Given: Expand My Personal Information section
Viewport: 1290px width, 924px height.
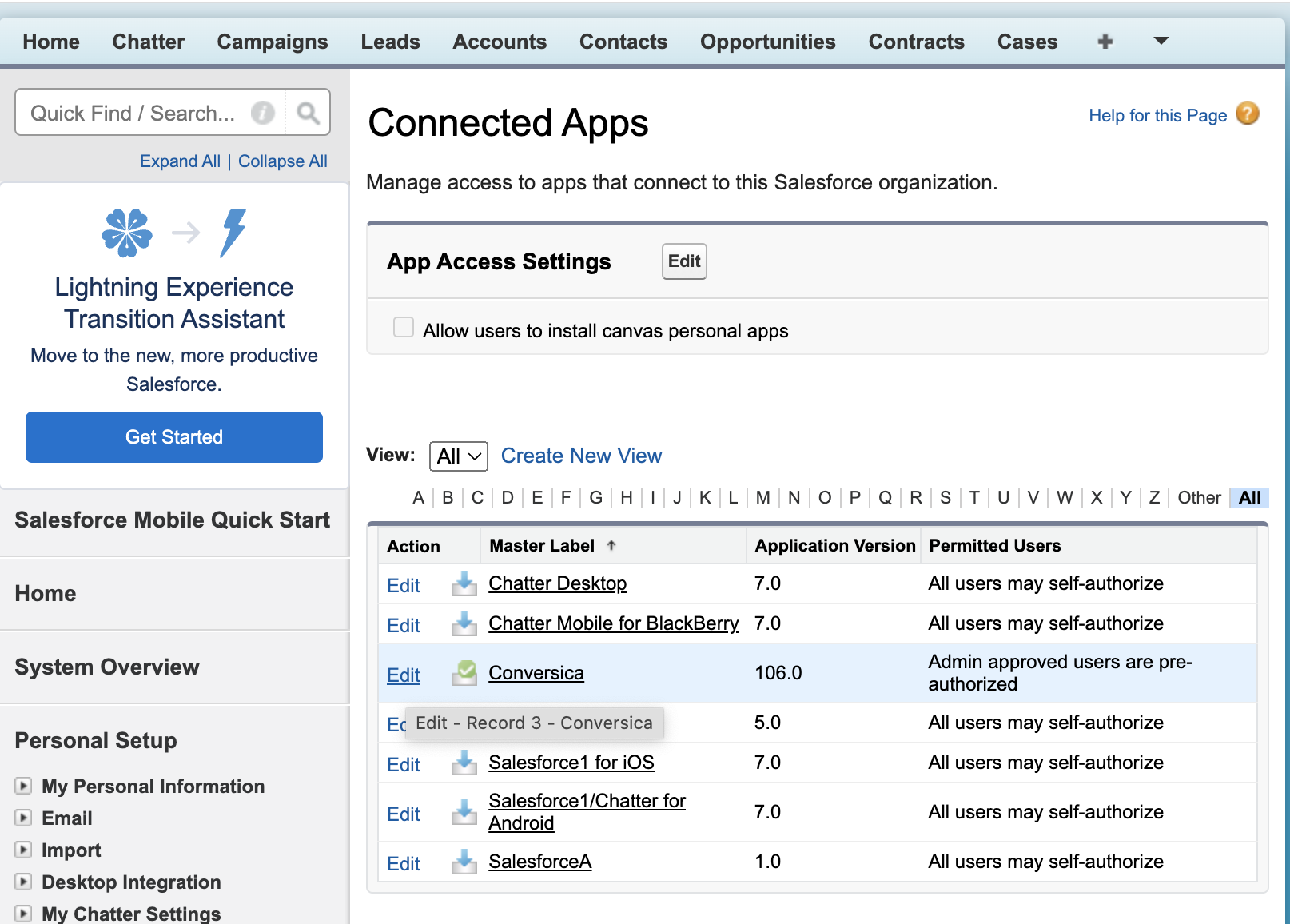Looking at the screenshot, I should click(x=23, y=786).
